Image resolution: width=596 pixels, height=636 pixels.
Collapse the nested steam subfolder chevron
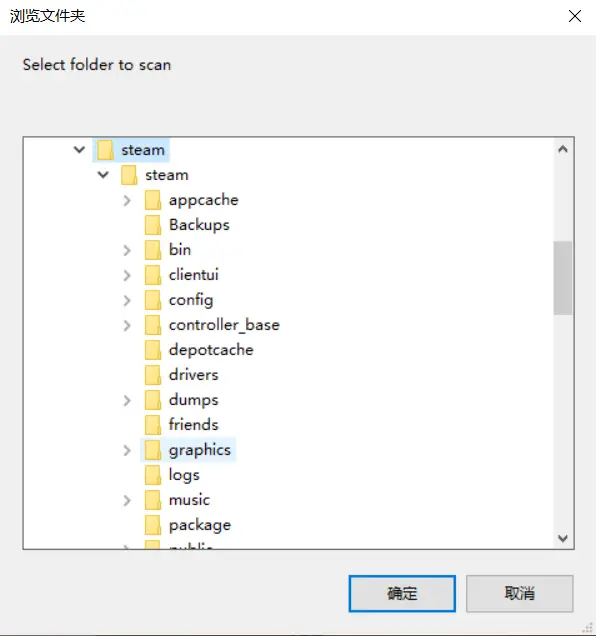point(103,175)
